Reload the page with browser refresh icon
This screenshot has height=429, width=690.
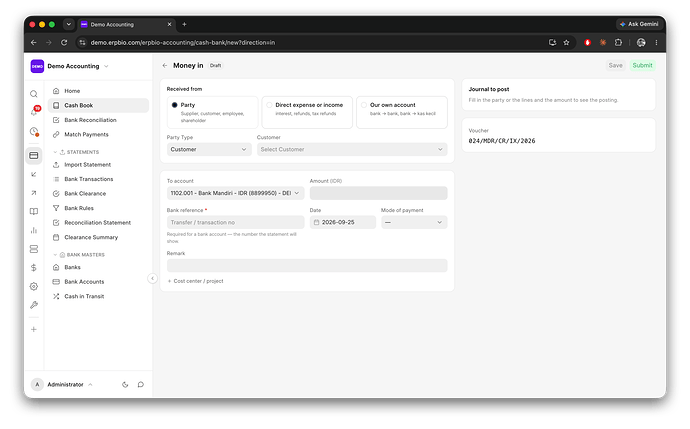click(x=64, y=43)
